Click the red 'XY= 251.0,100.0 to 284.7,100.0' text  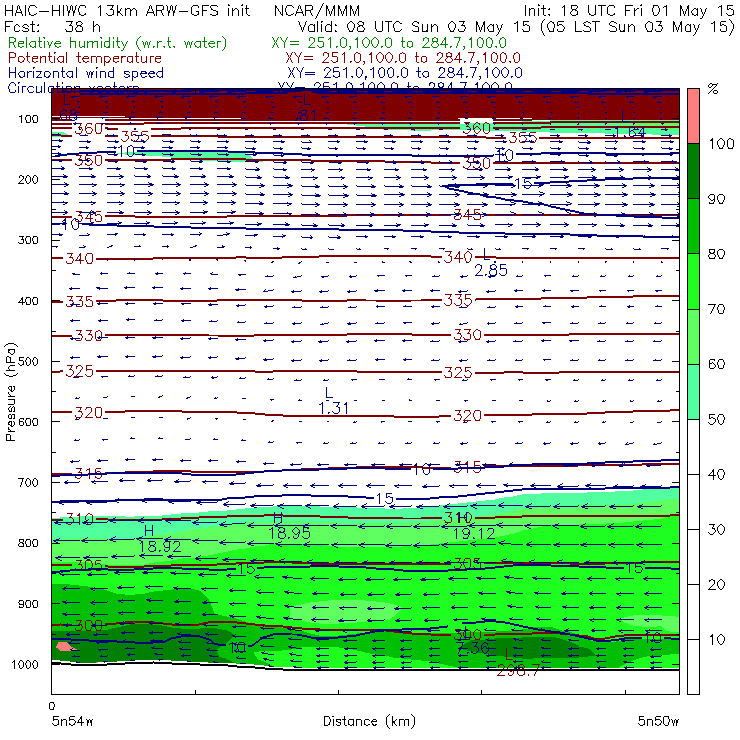403,58
